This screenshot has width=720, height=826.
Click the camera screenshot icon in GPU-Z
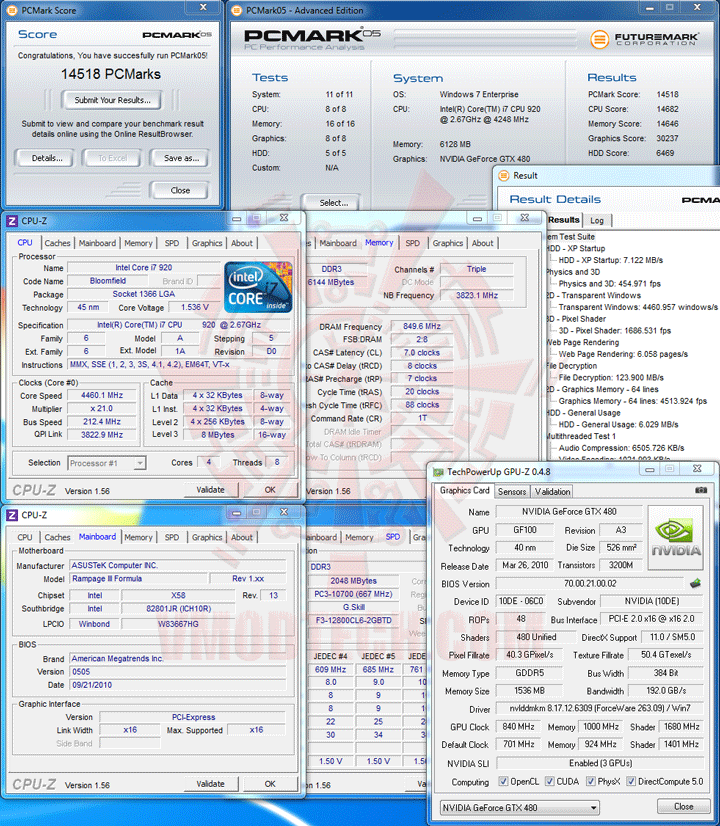(701, 490)
